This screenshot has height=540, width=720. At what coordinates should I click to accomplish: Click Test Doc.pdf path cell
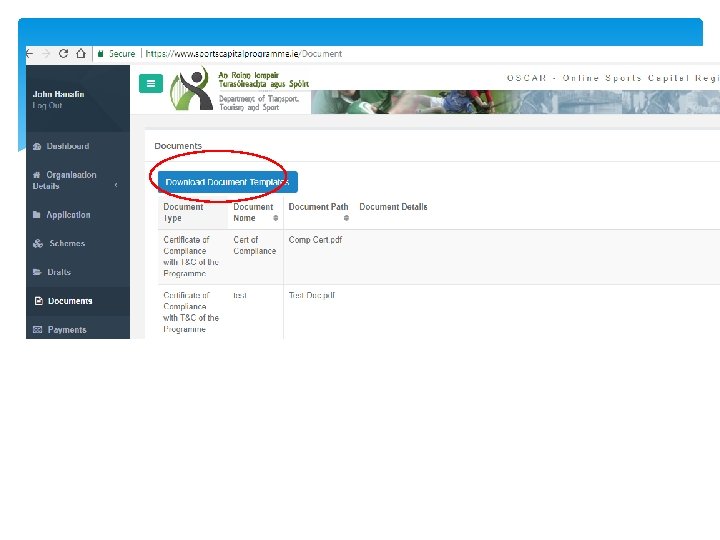pyautogui.click(x=312, y=295)
